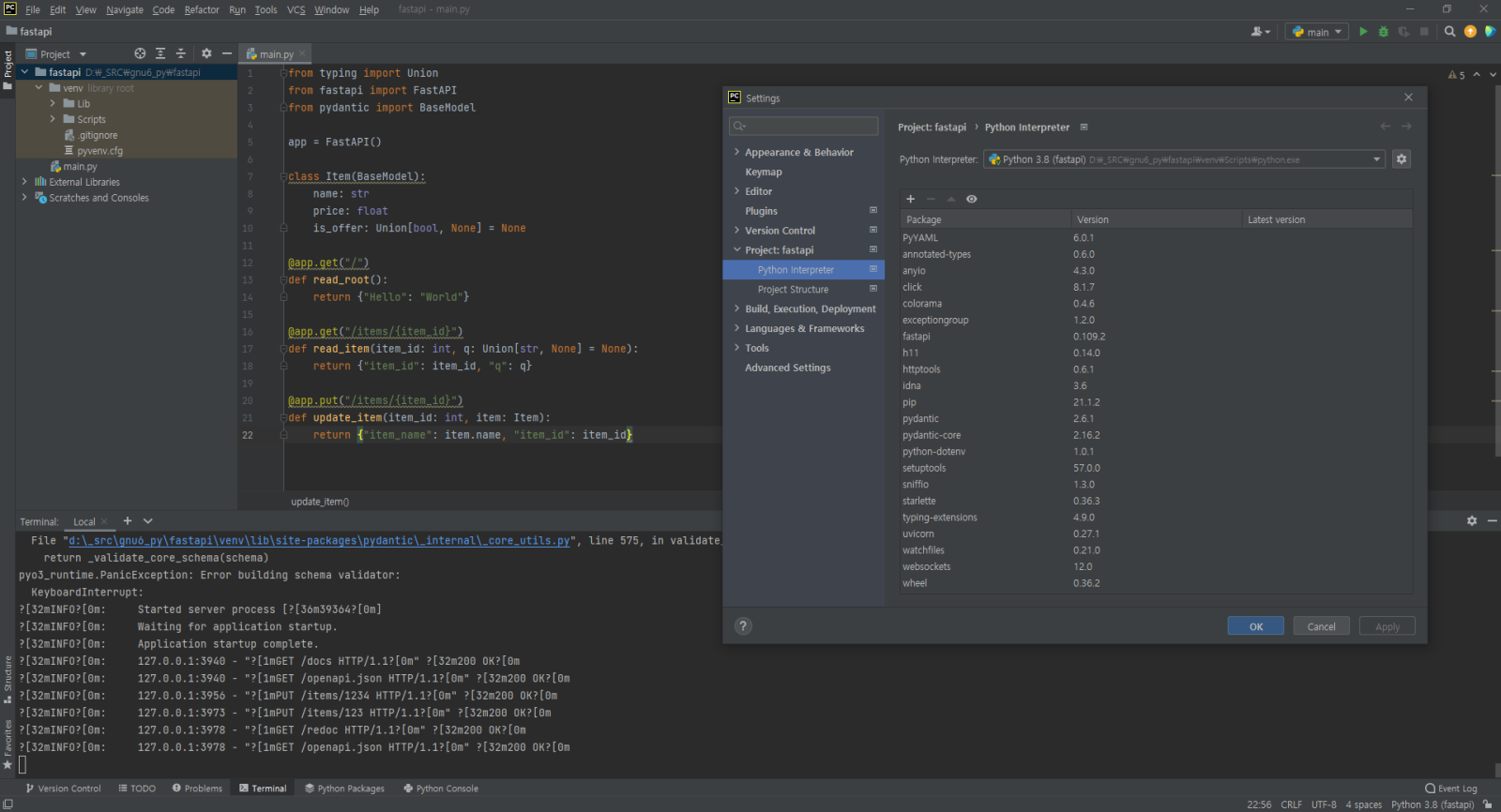Image resolution: width=1501 pixels, height=812 pixels.
Task: Open the 'main' run configuration dropdown
Action: [1316, 32]
